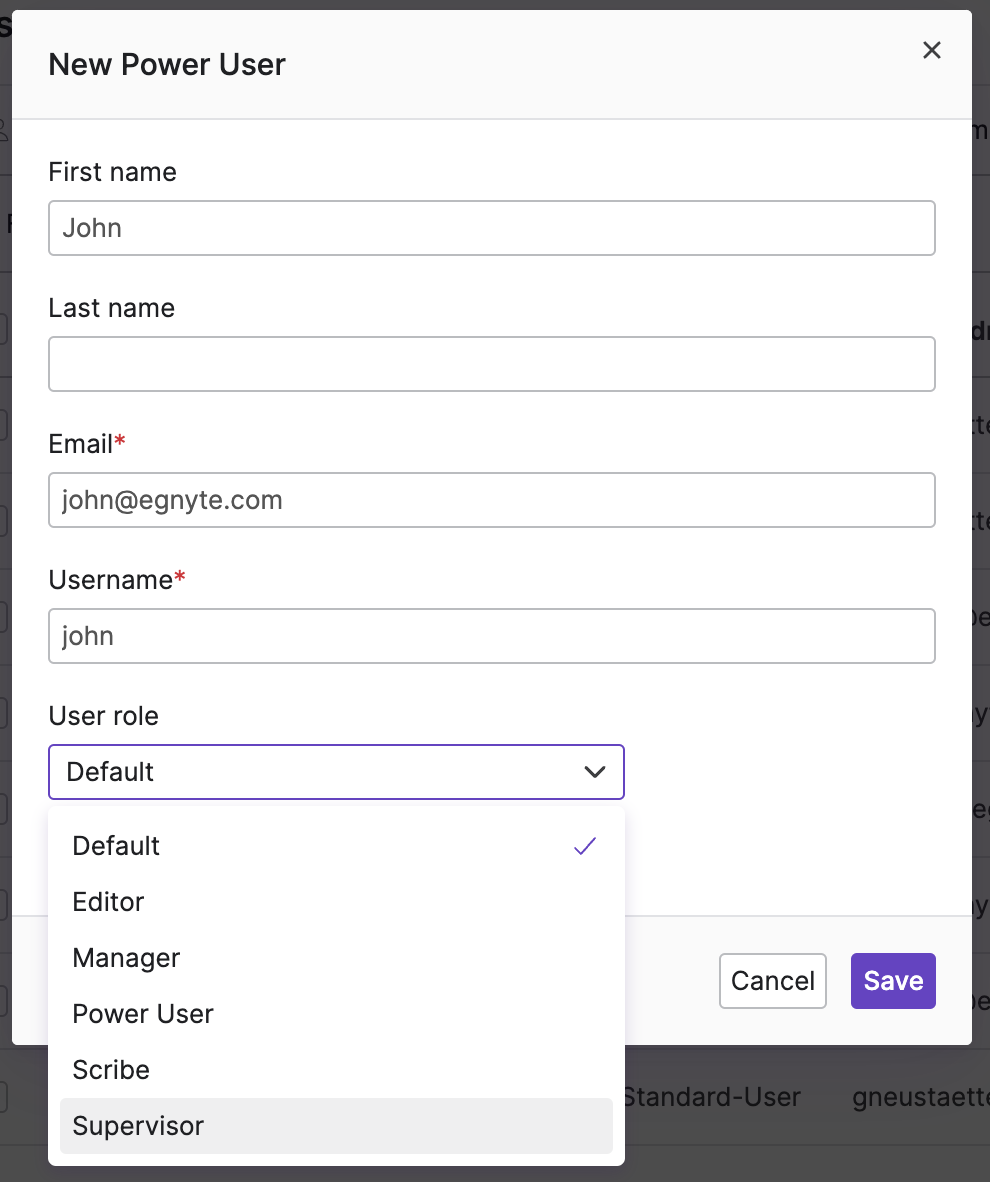The image size is (990, 1182).
Task: Collapse the User role dropdown
Action: point(336,772)
